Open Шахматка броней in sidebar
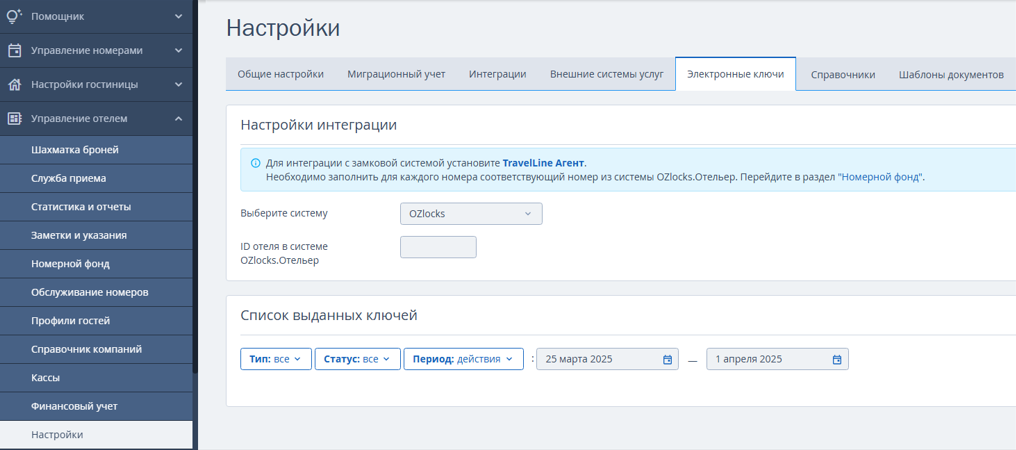The width and height of the screenshot is (1016, 450). [x=97, y=150]
